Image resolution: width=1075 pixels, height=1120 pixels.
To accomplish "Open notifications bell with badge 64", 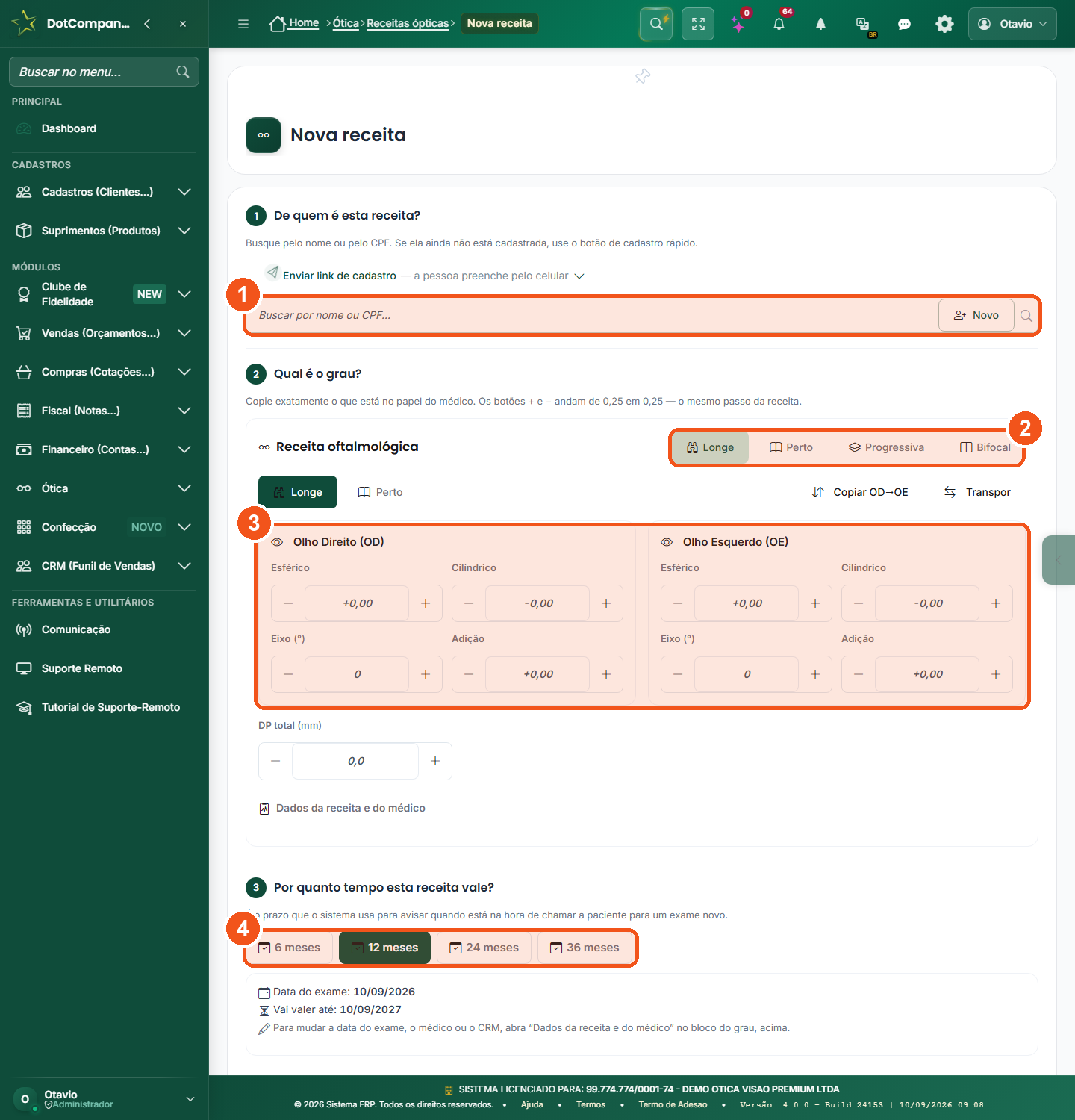I will coord(779,24).
